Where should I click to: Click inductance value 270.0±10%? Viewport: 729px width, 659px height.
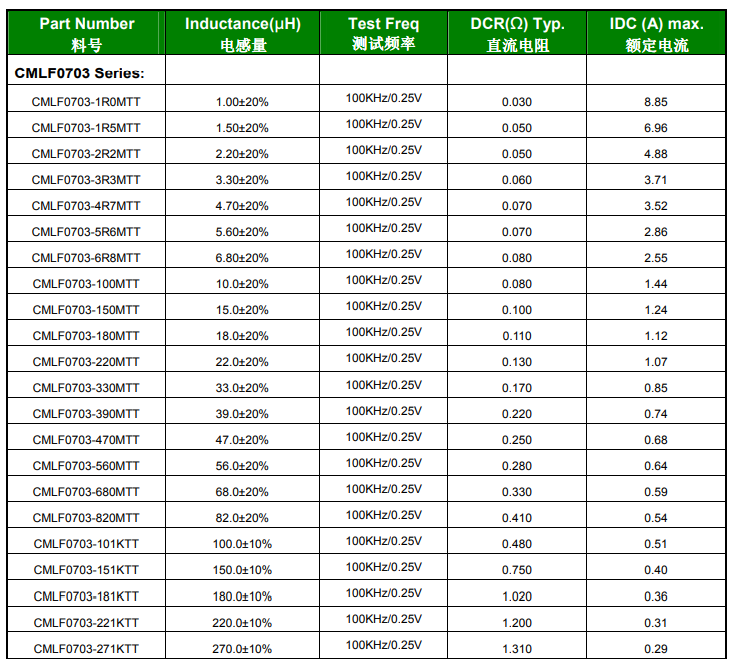tap(242, 649)
